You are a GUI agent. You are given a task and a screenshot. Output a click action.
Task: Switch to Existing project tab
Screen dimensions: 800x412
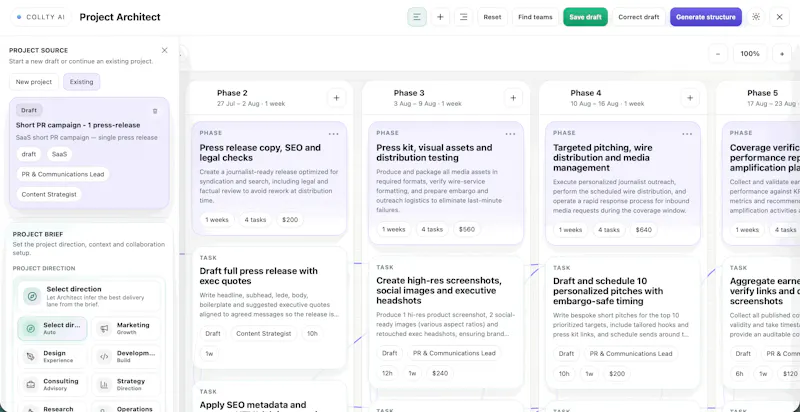[x=82, y=82]
